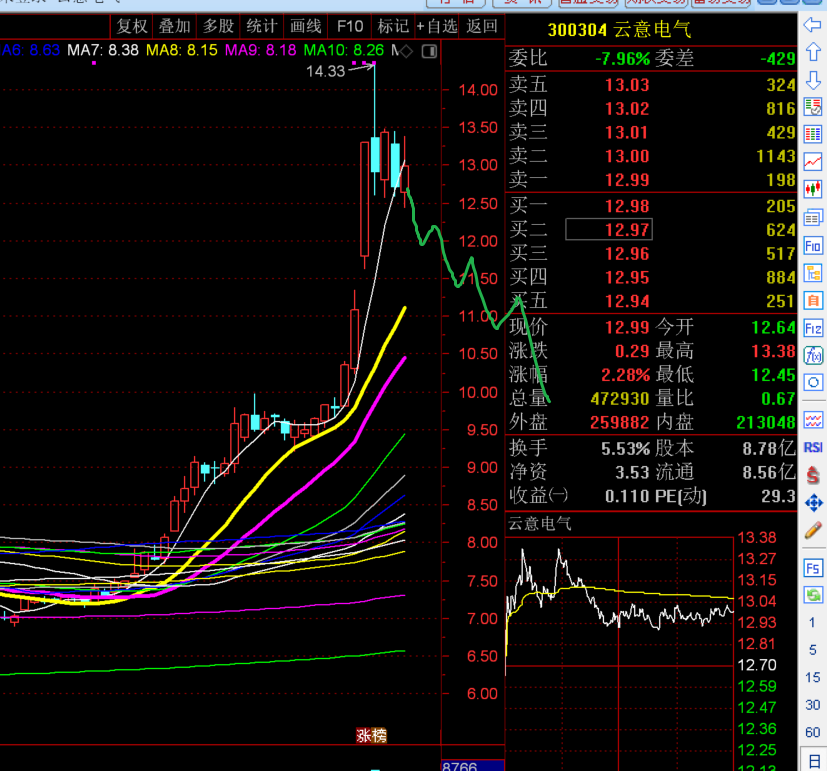The width and height of the screenshot is (827, 771).
Task: Open the multi-window layout icon
Action: pos(813,218)
